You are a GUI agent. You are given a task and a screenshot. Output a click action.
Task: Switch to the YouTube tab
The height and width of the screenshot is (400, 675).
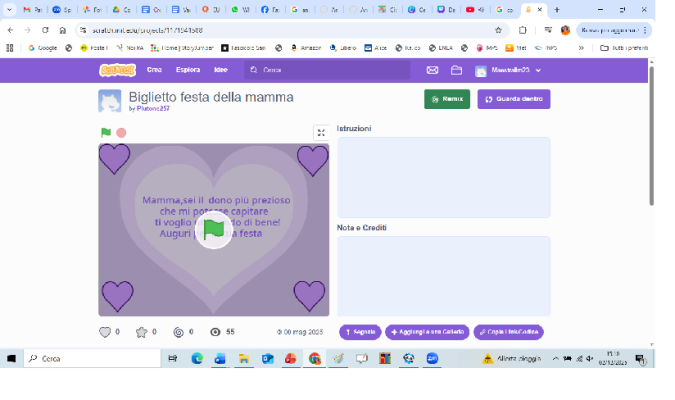(476, 9)
